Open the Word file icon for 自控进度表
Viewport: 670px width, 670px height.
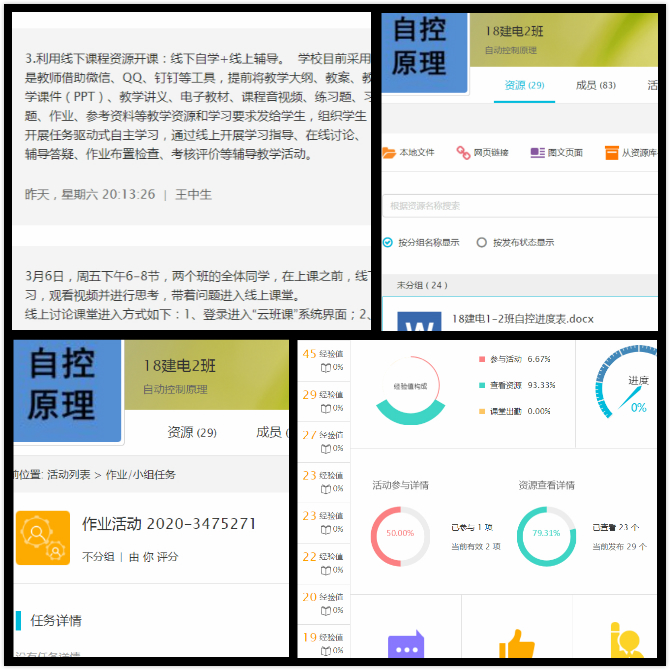coord(419,323)
